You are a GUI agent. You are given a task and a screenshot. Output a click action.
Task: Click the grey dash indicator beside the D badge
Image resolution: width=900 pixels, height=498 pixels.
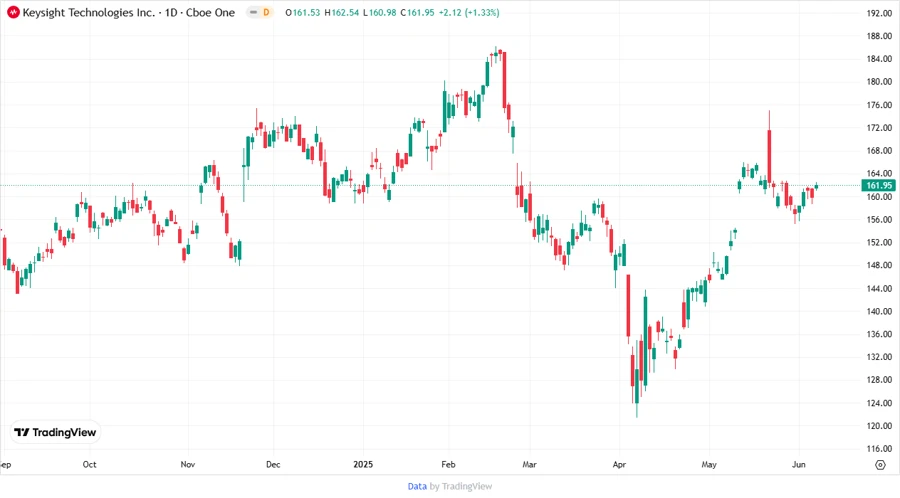point(253,12)
